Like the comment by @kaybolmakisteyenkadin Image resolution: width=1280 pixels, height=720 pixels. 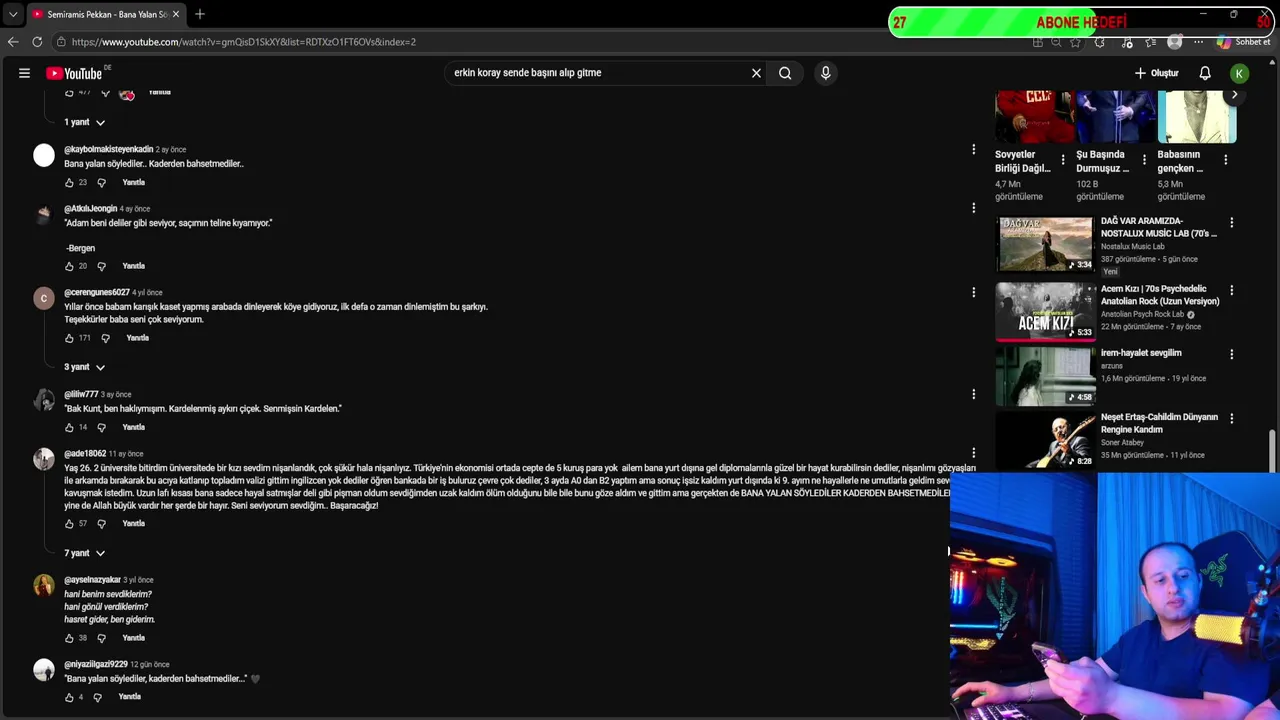69,183
